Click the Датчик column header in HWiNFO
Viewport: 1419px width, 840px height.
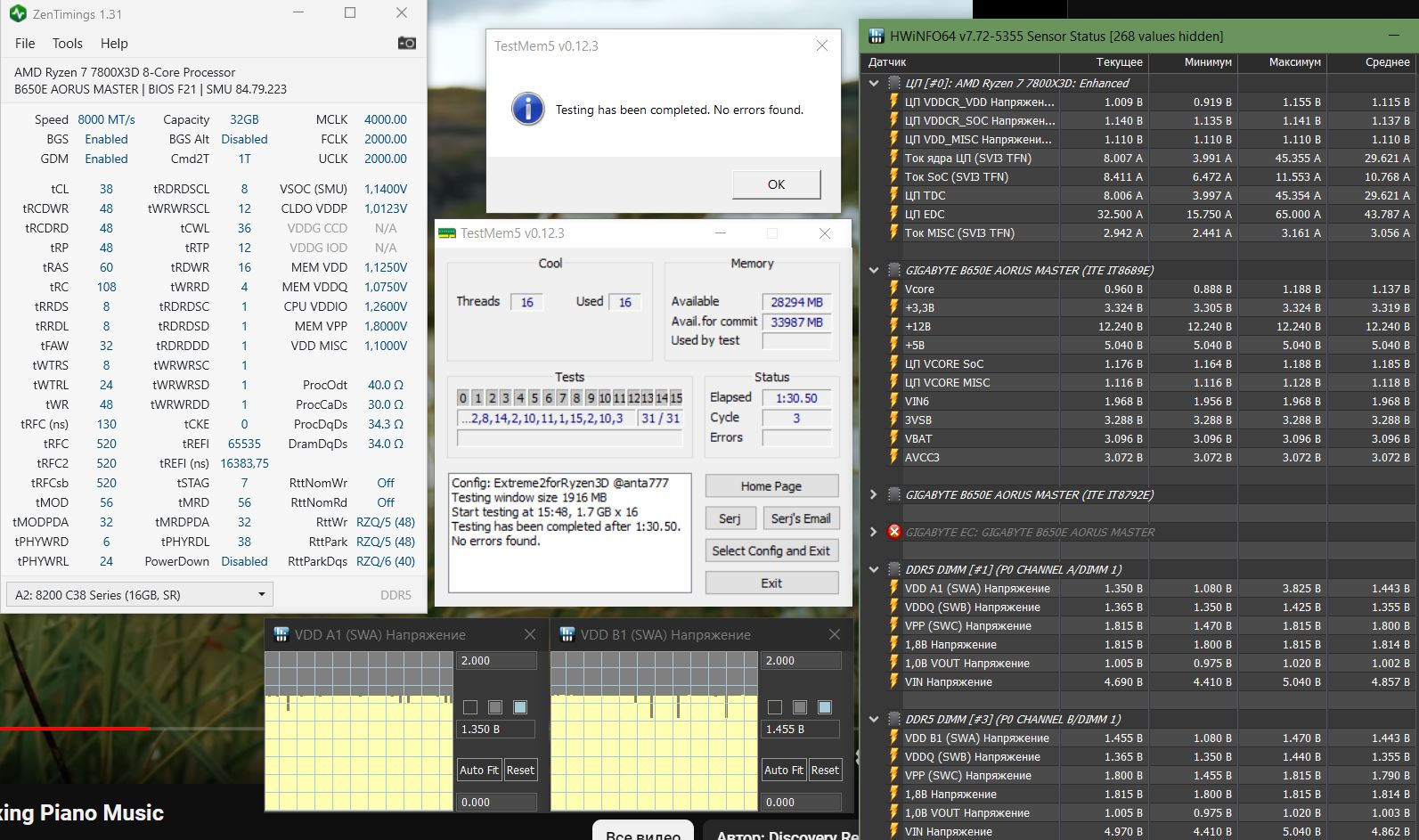point(961,62)
